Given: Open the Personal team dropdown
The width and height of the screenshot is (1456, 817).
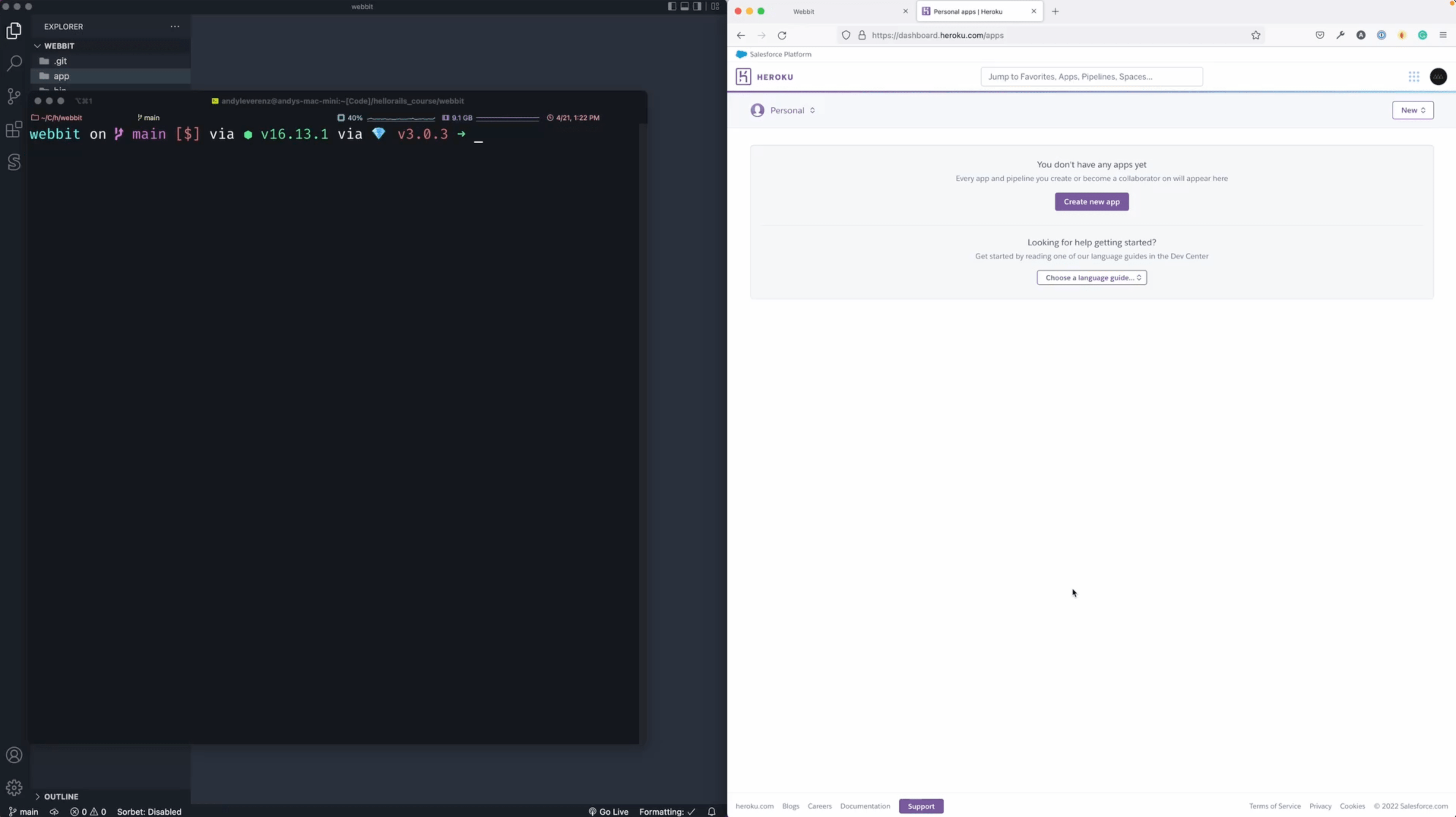Looking at the screenshot, I should click(783, 110).
